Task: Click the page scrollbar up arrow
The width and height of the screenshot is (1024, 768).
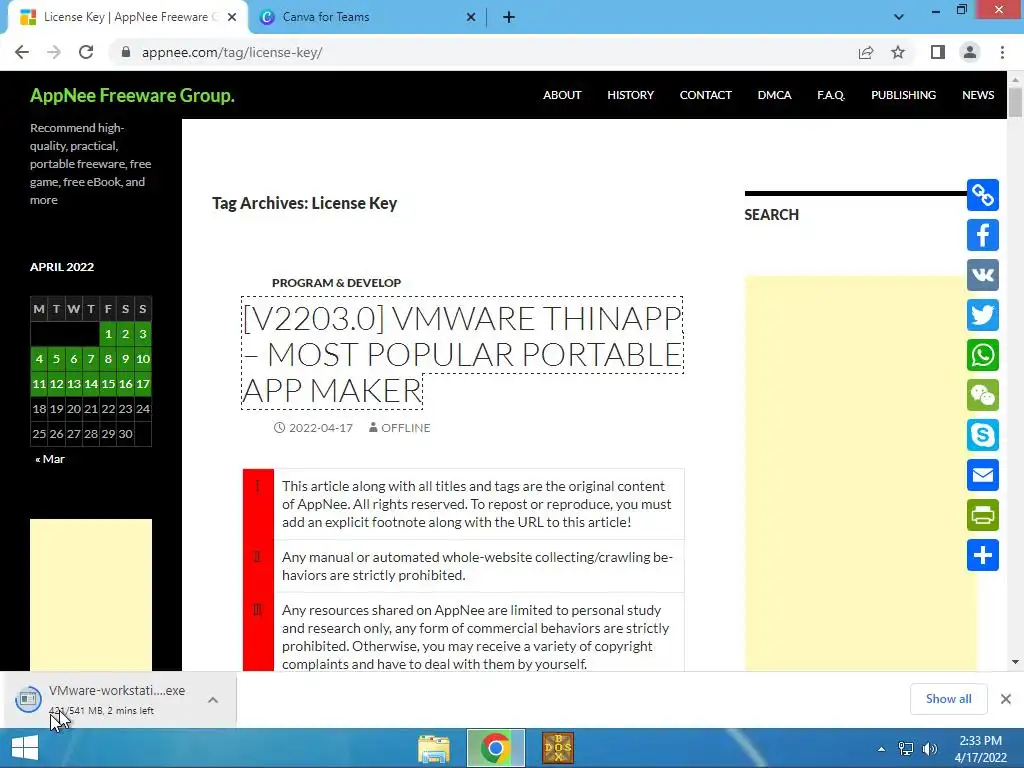Action: pyautogui.click(x=1015, y=80)
